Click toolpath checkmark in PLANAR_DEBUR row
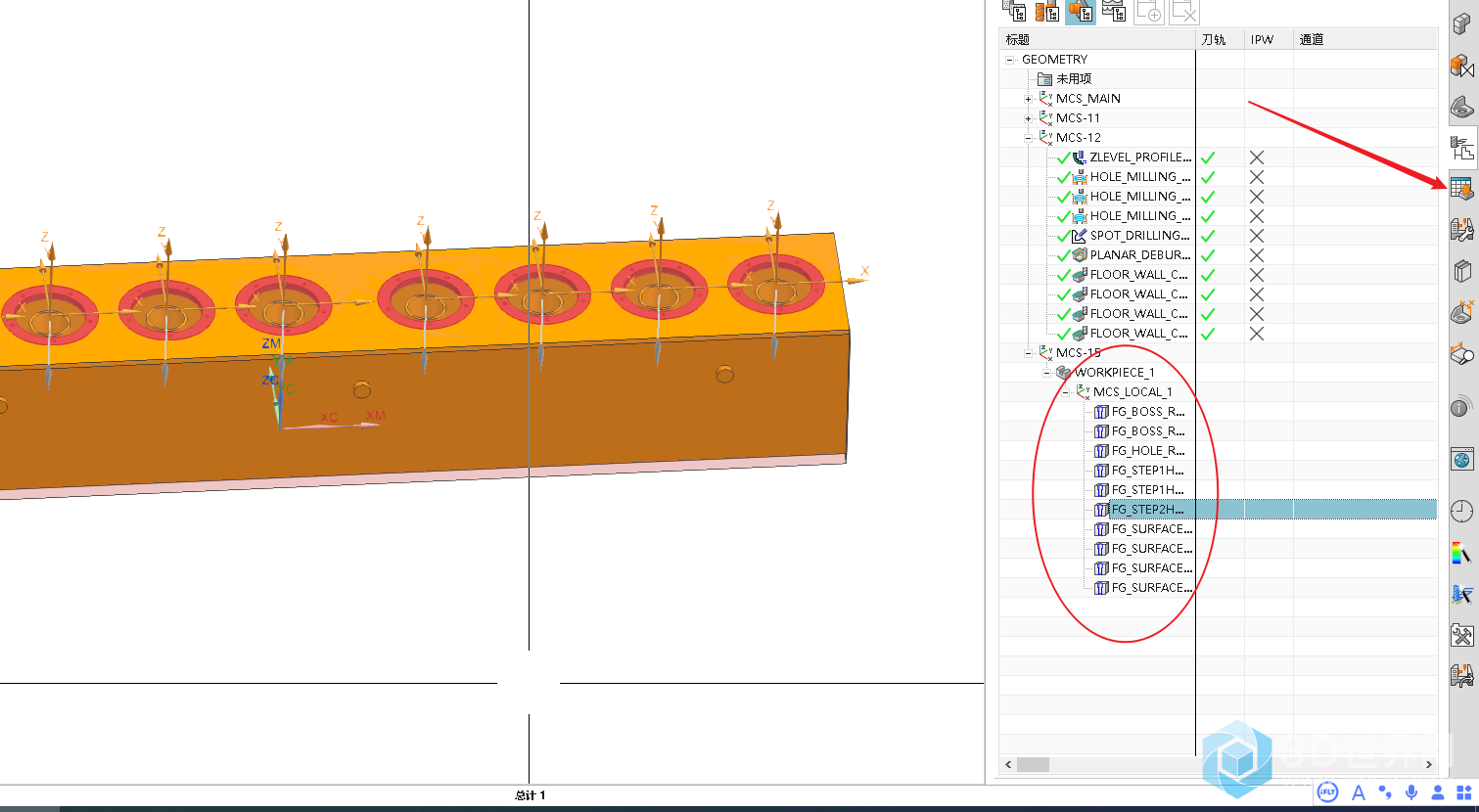 1208,255
